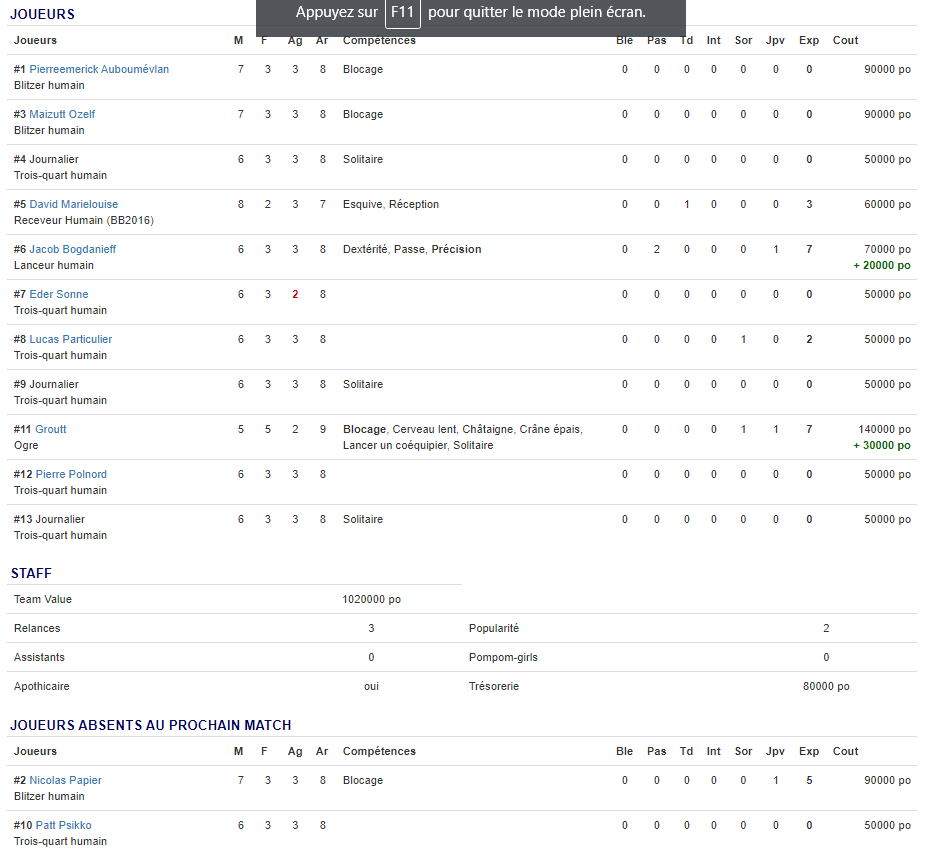Open player Pierreemerick Auboumévlan's profile link
Screen dimensions: 925x856
(99, 69)
